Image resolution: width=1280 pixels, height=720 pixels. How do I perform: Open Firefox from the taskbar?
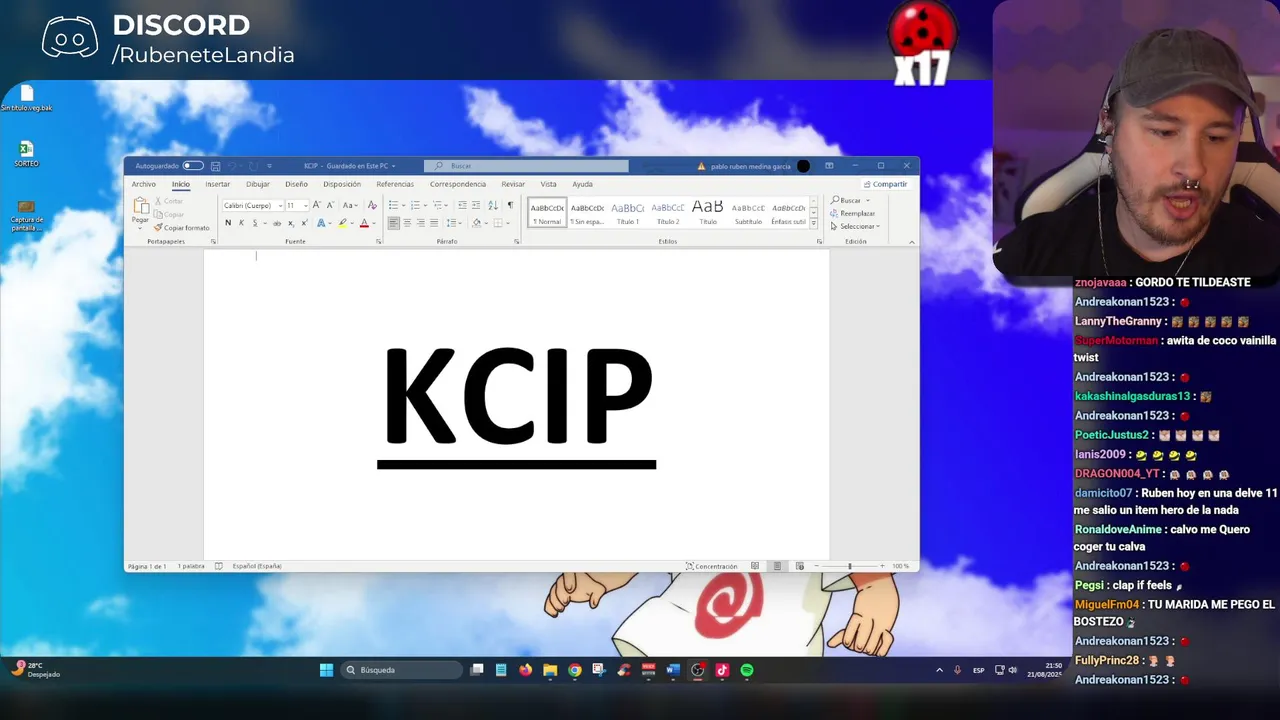(x=526, y=670)
